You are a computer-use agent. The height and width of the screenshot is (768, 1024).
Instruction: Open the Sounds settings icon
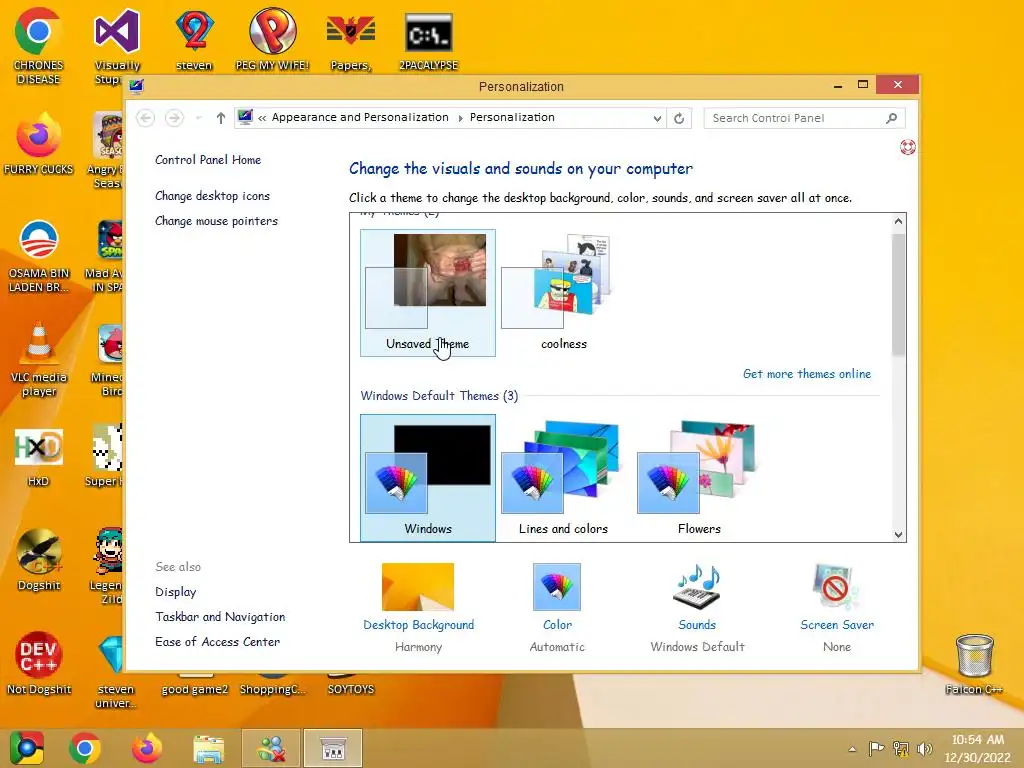click(697, 586)
